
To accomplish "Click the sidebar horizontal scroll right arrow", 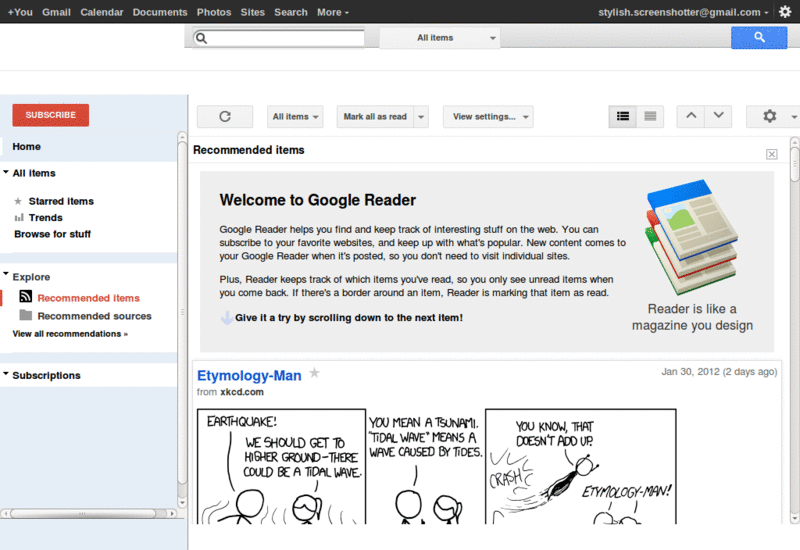I will click(172, 513).
